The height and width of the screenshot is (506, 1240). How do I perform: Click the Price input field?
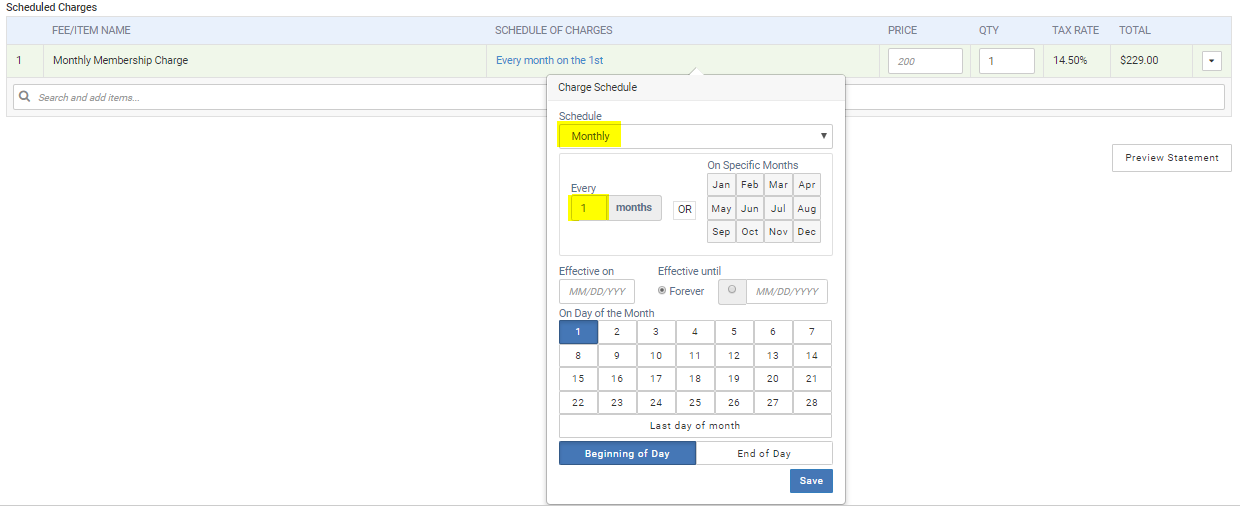coord(925,61)
